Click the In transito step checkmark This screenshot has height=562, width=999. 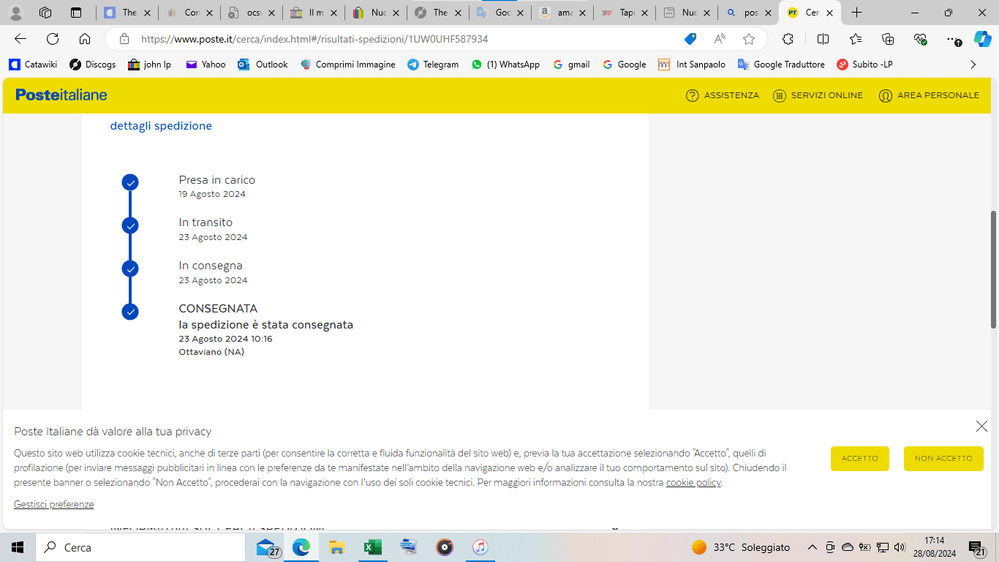click(130, 226)
